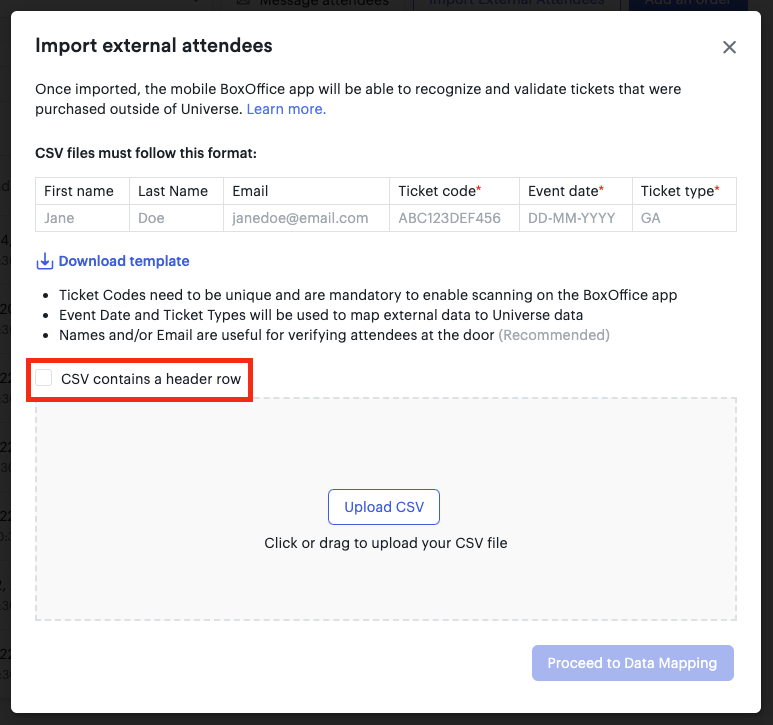
Task: Click the sample 'Jane' cell
Action: (x=82, y=218)
